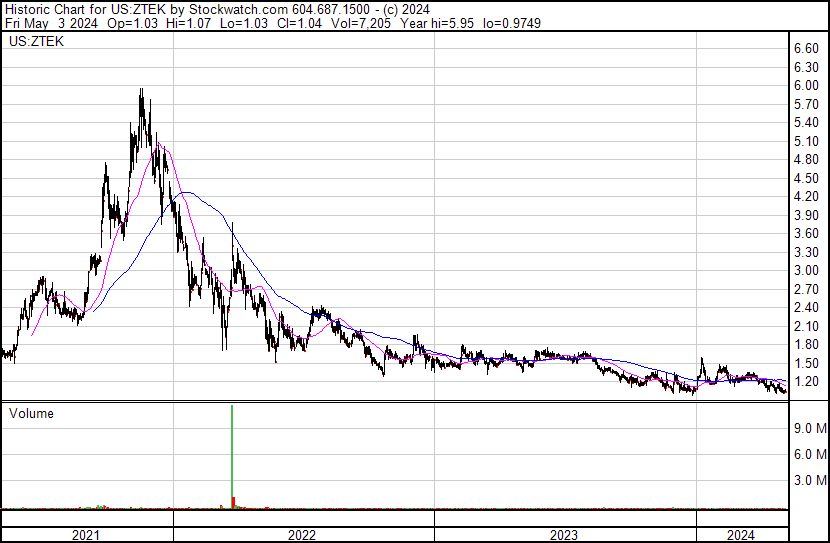This screenshot has height=543, width=830.
Task: Click the 3.00 price axis label
Action: [x=806, y=270]
